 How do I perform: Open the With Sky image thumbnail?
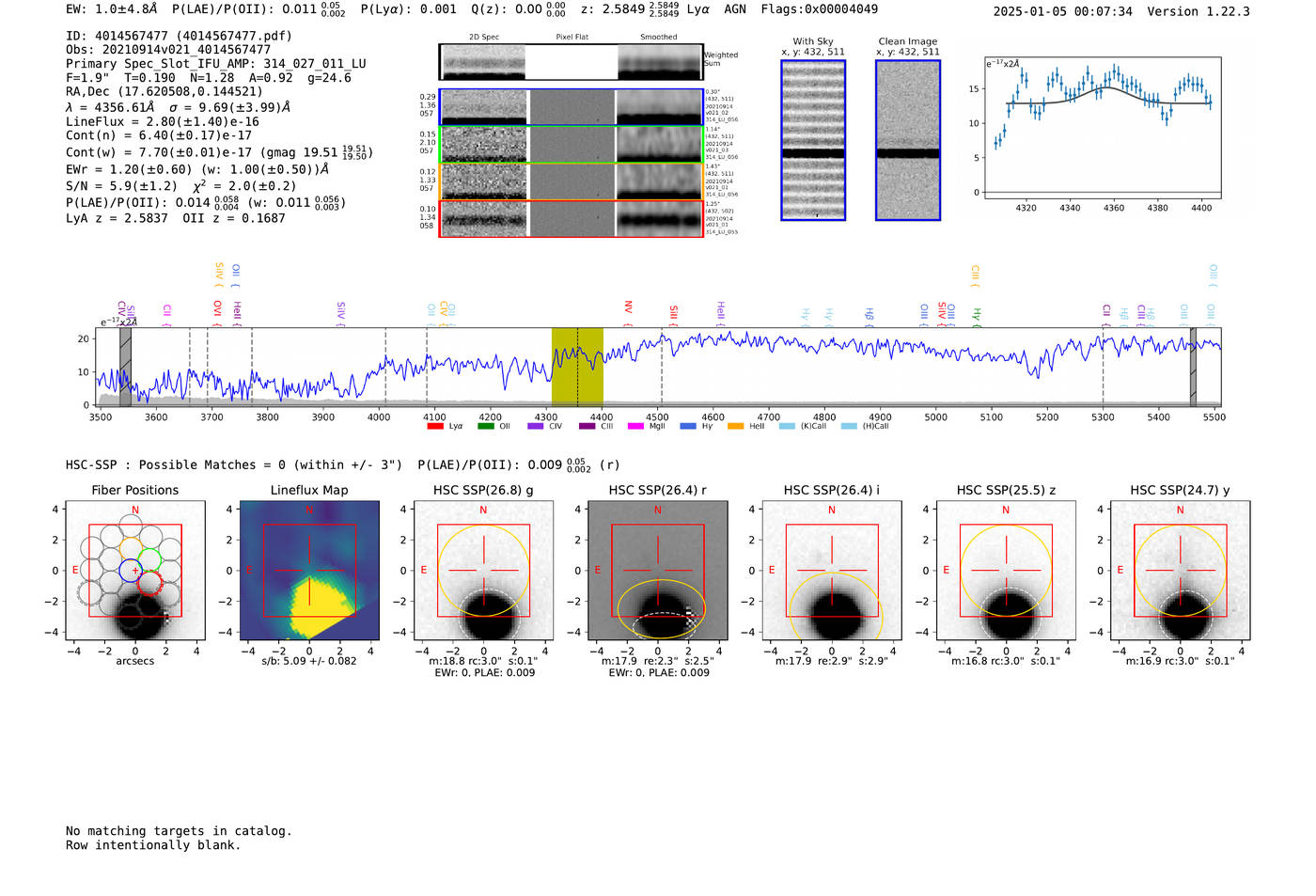(813, 140)
